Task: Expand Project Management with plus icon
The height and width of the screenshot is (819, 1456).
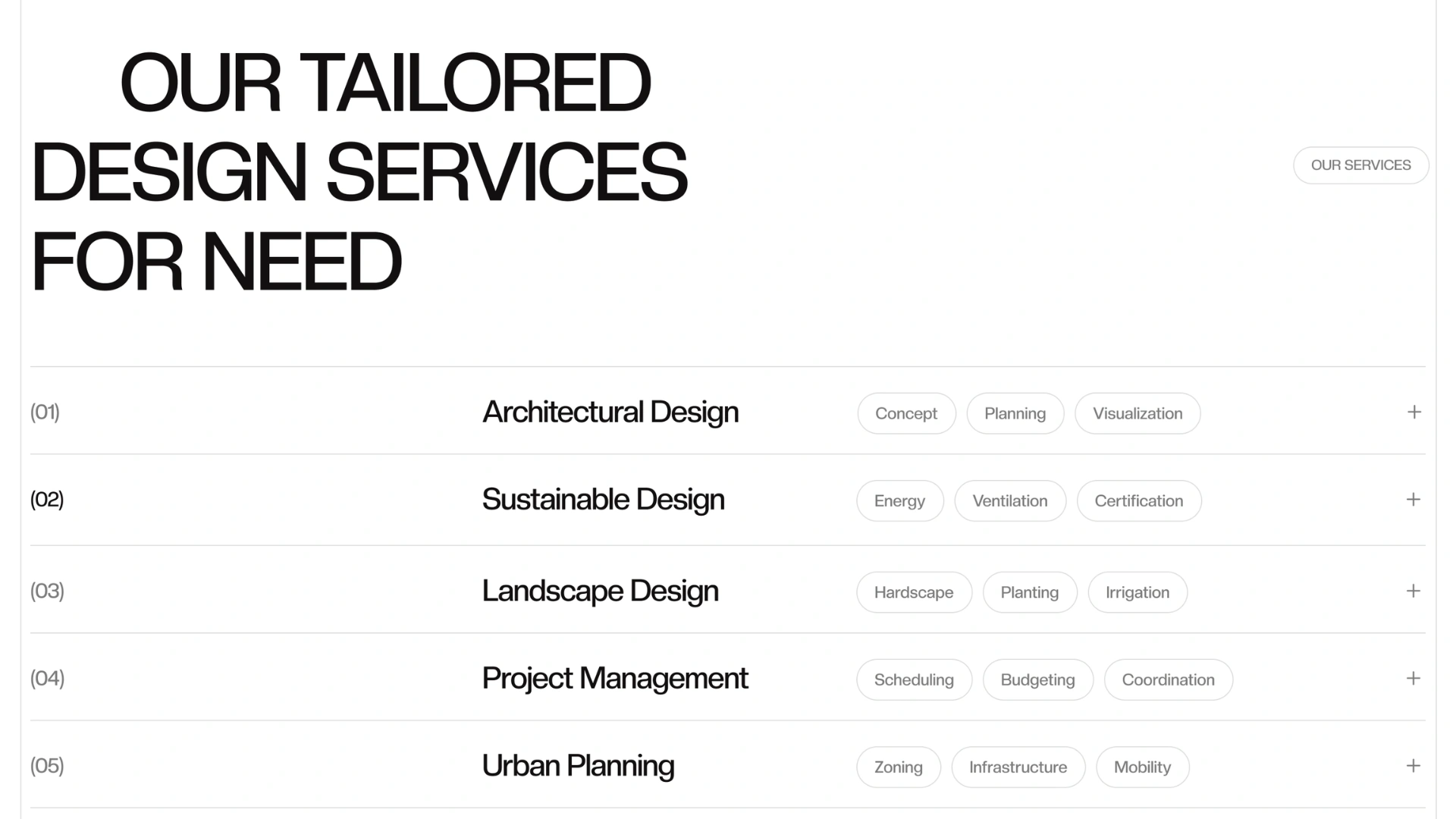Action: click(1414, 678)
